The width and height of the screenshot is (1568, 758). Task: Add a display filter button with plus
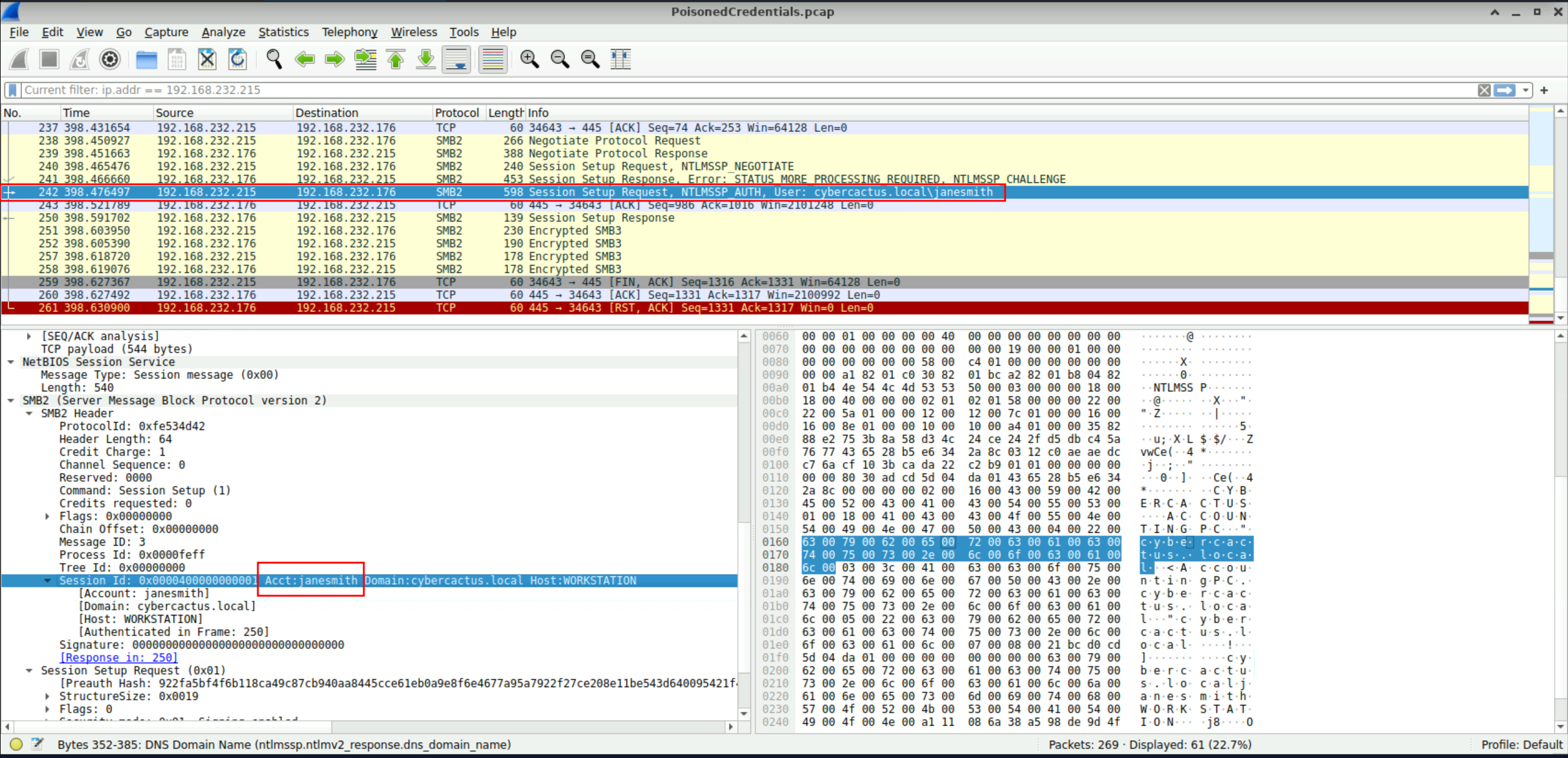[x=1544, y=91]
